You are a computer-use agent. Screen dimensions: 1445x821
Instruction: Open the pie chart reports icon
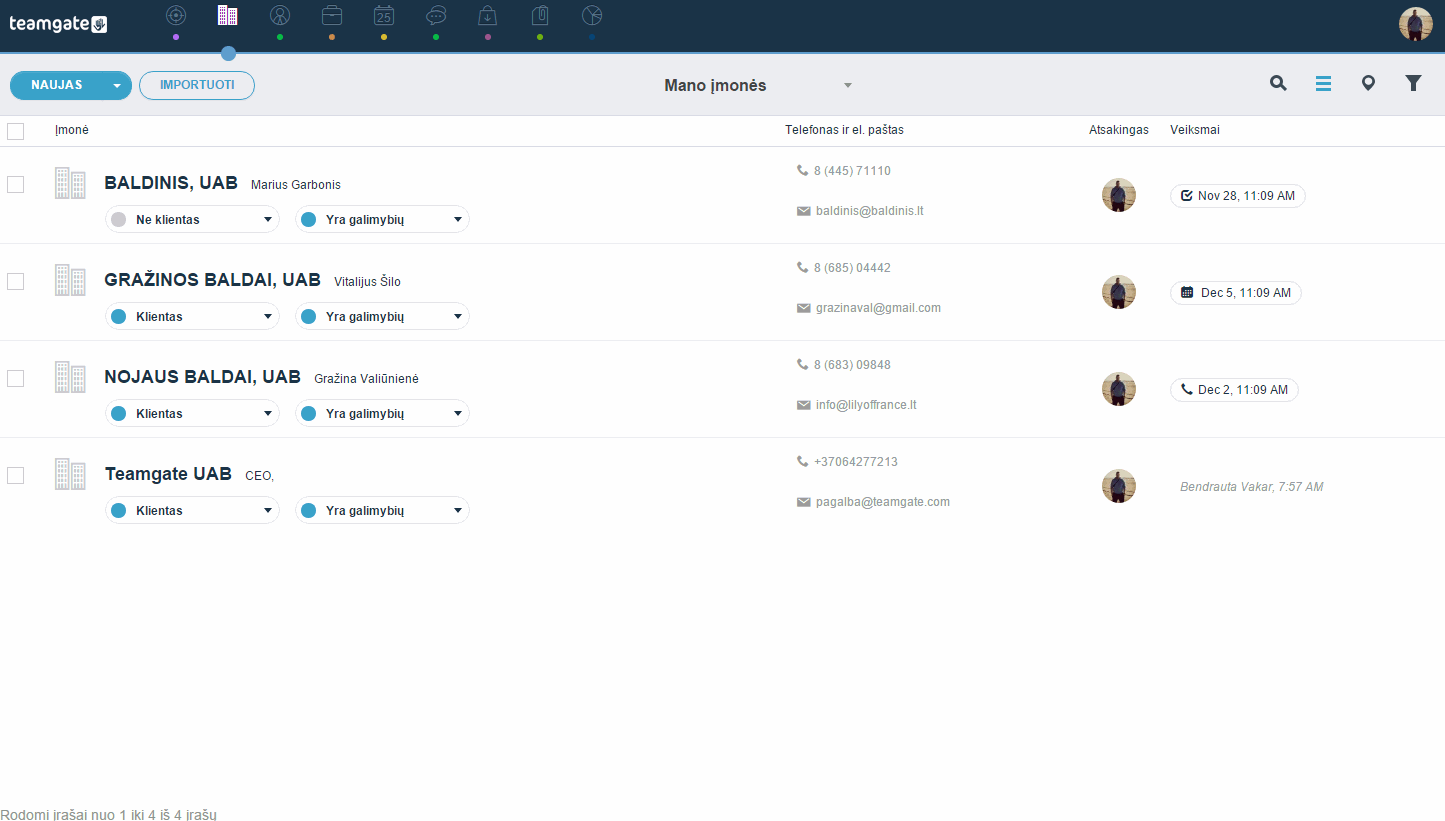[x=592, y=15]
